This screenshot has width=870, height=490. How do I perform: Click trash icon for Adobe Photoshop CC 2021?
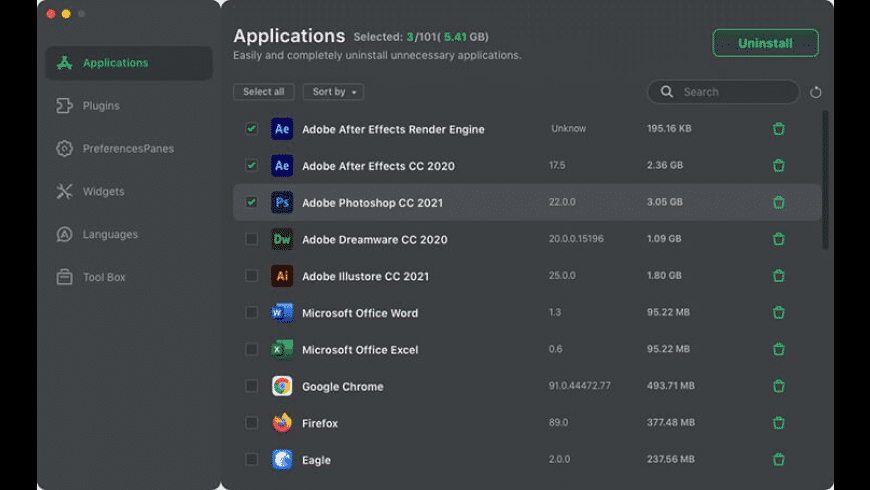778,202
